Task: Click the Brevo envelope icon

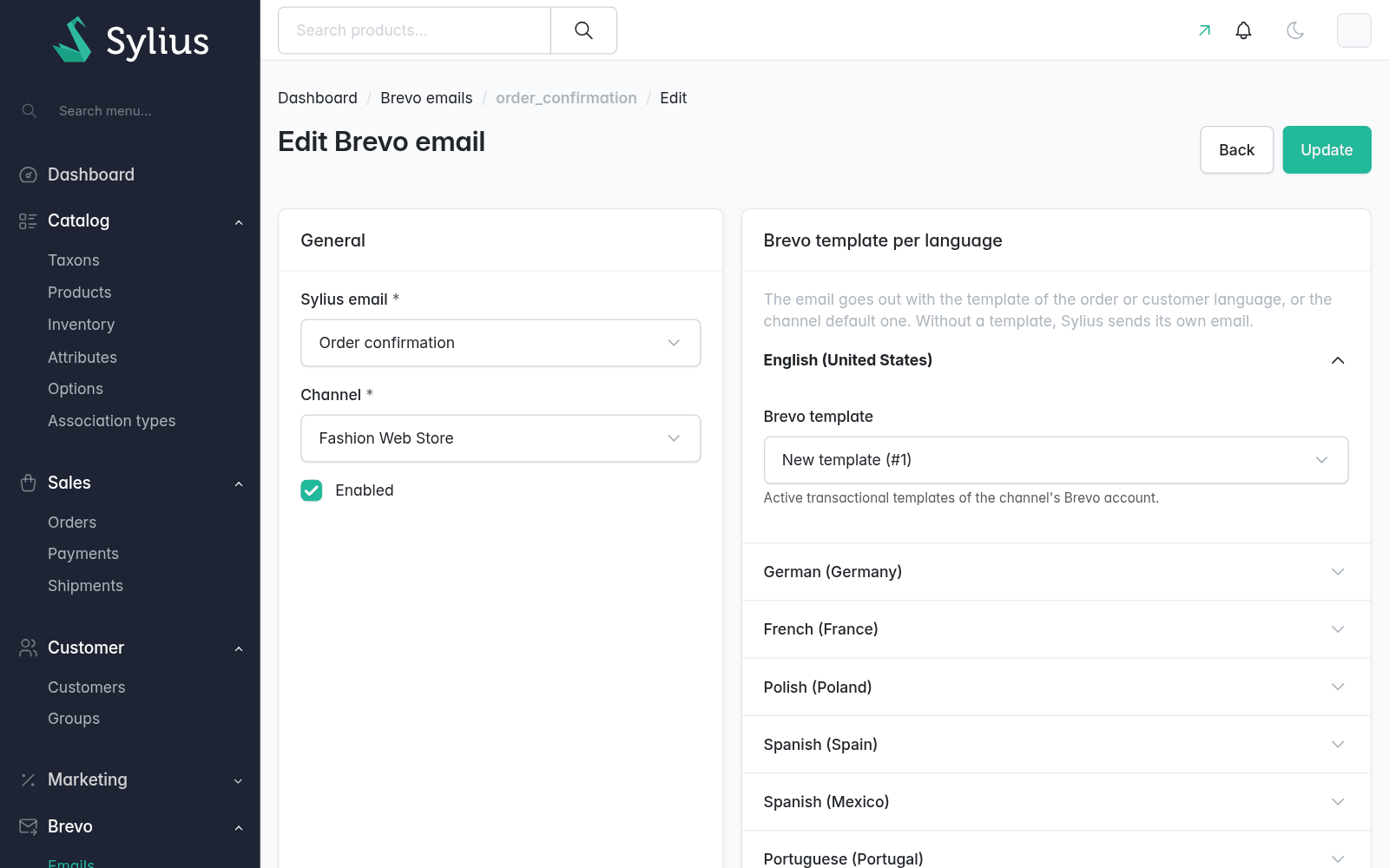Action: (x=29, y=827)
